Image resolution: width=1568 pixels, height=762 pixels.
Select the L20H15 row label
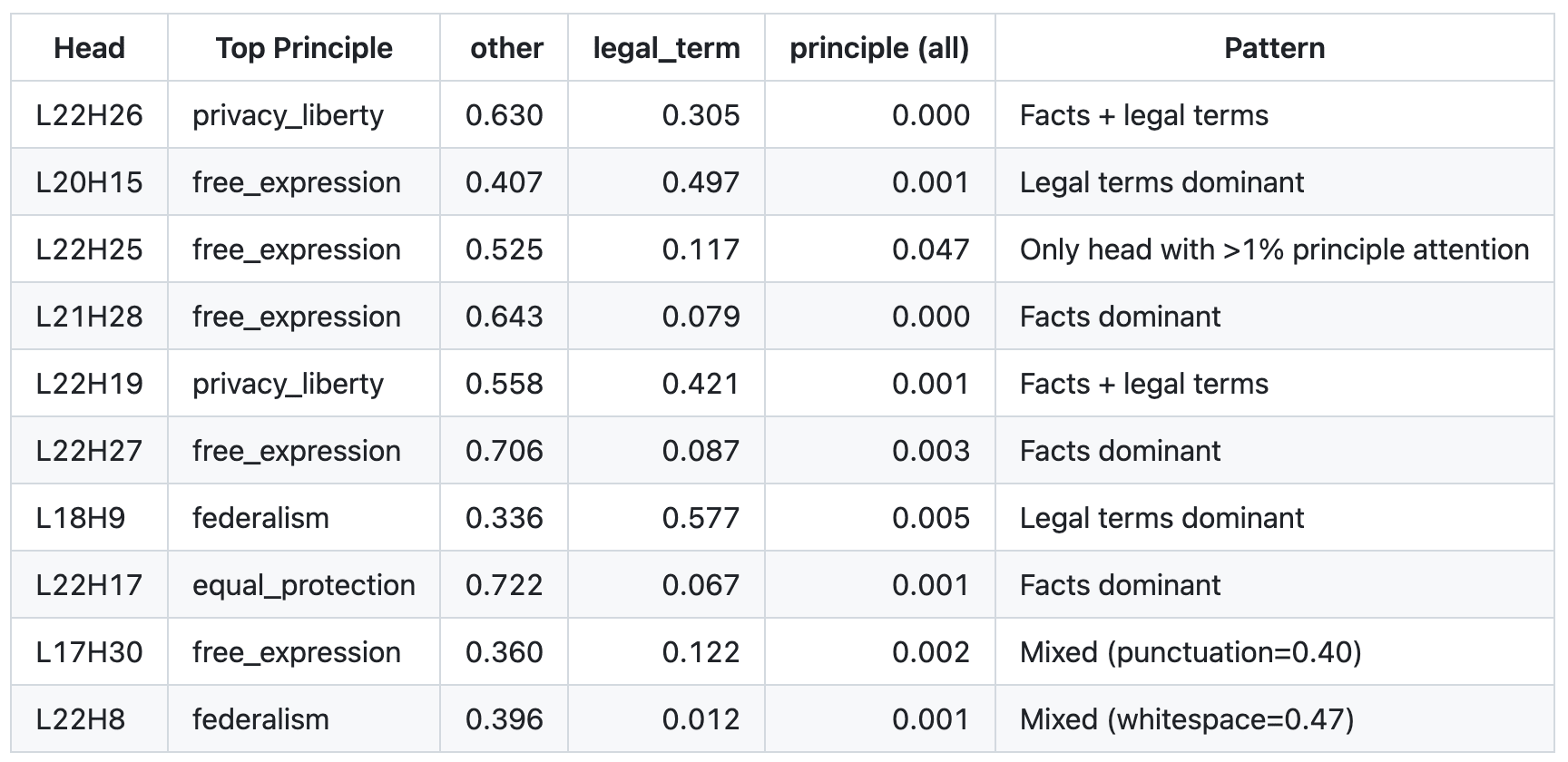(x=89, y=182)
